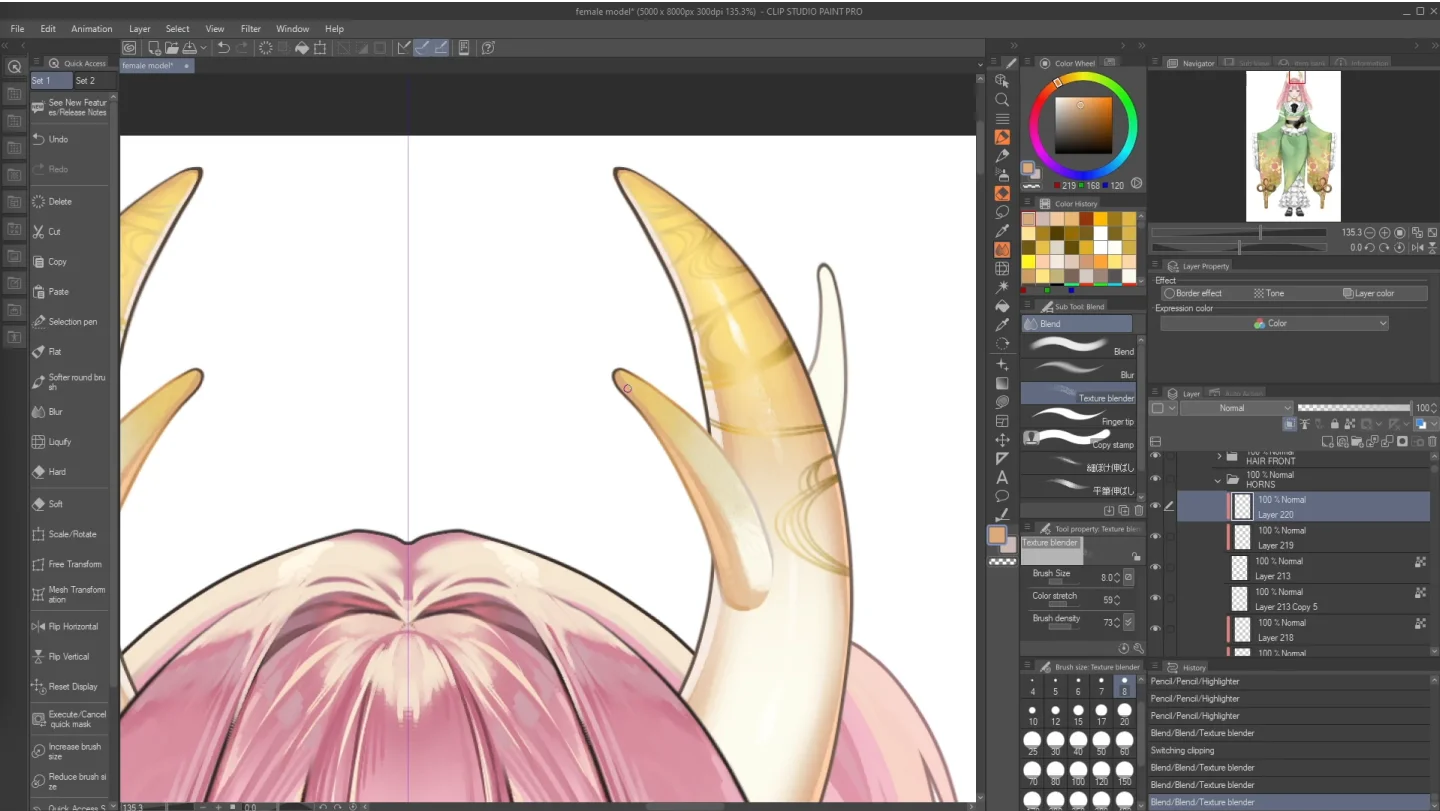Select Copy stamp sub tool

pyautogui.click(x=1079, y=439)
